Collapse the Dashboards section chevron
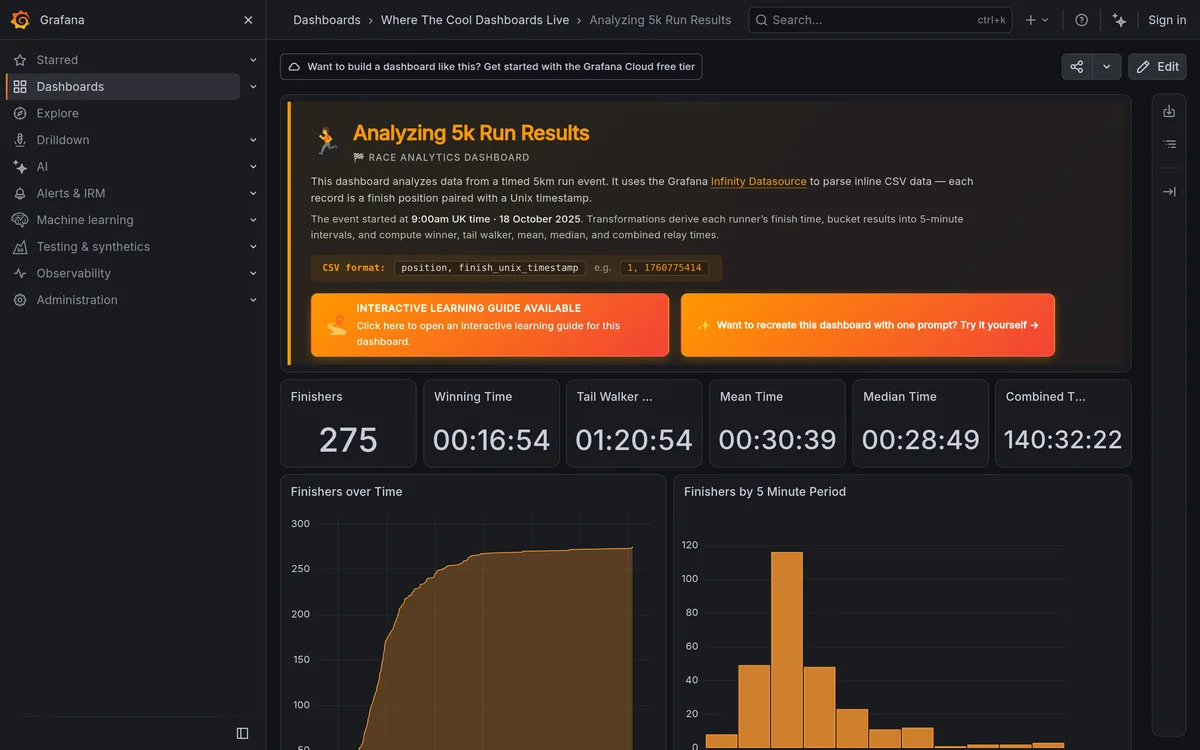Screen dimensions: 1200x750 click(253, 87)
